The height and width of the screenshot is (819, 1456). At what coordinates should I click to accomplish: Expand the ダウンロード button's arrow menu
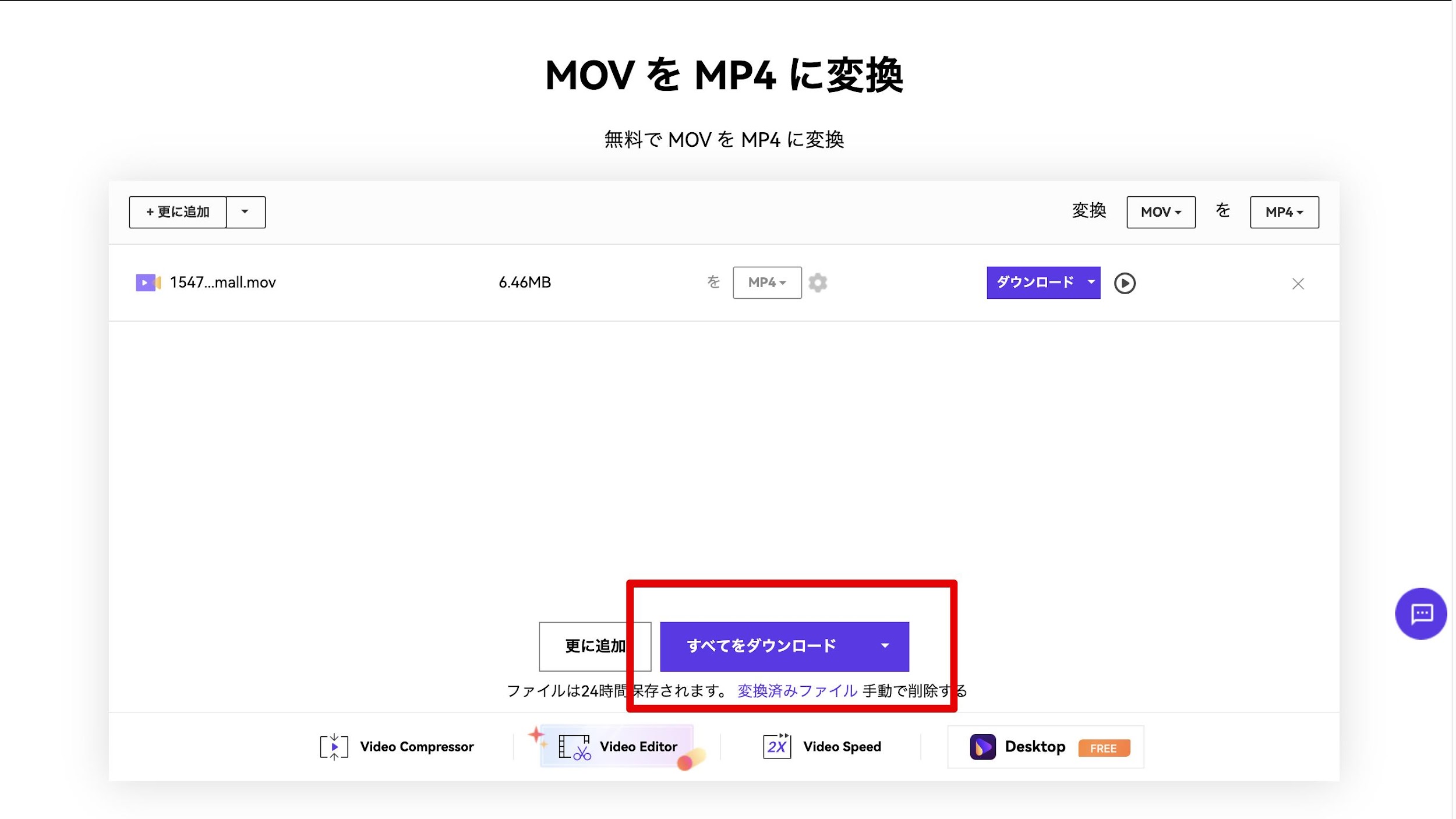pos(1091,283)
